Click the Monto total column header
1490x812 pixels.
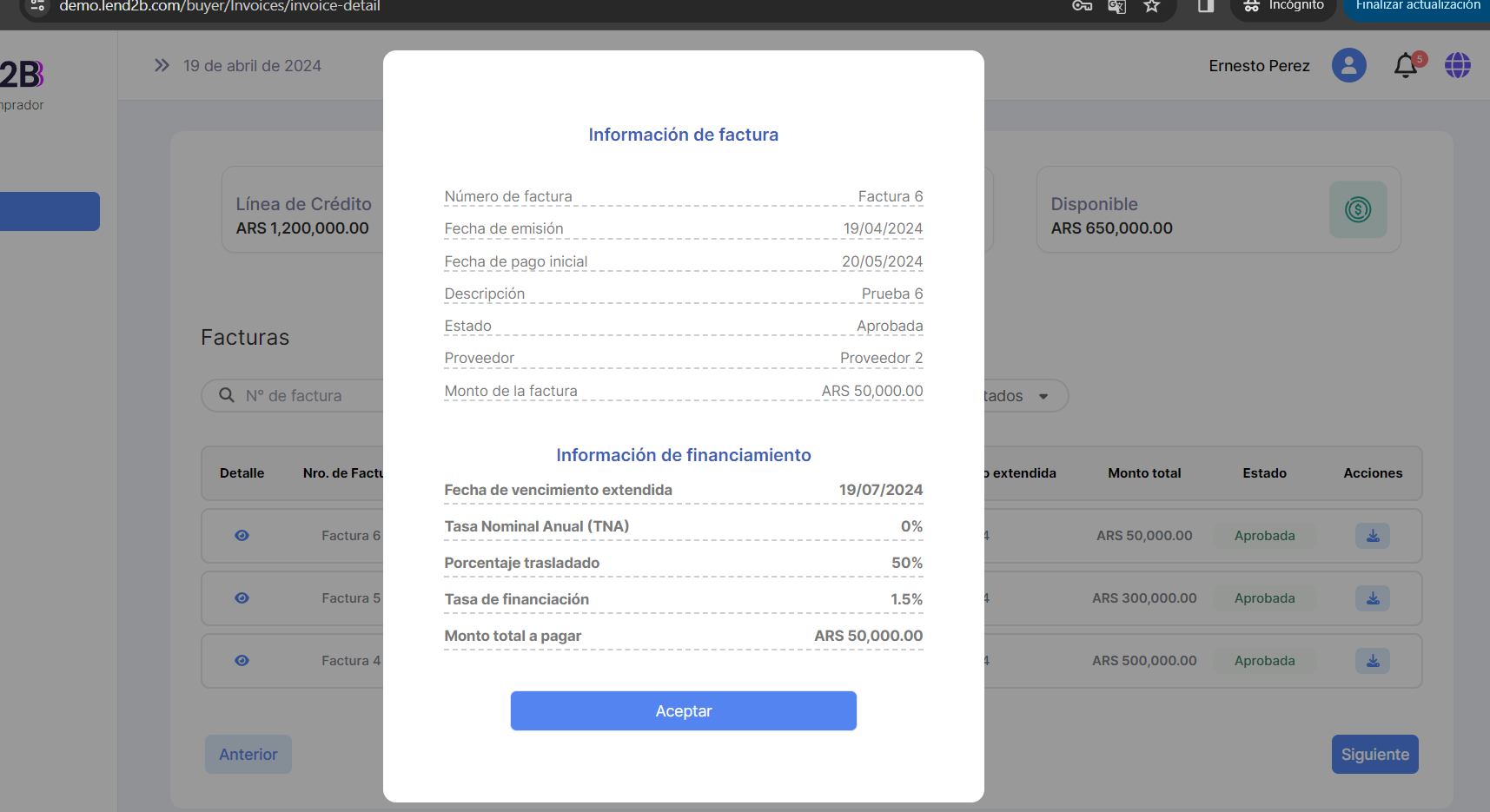(1144, 473)
